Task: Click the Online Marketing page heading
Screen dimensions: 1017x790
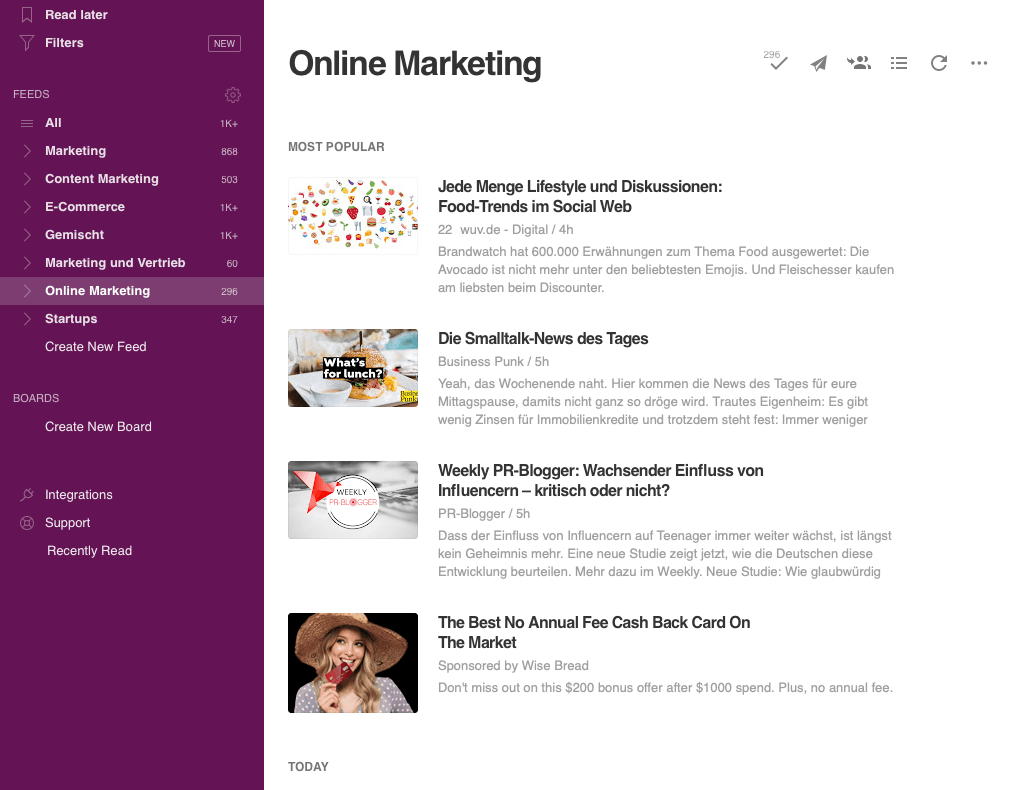Action: [414, 64]
